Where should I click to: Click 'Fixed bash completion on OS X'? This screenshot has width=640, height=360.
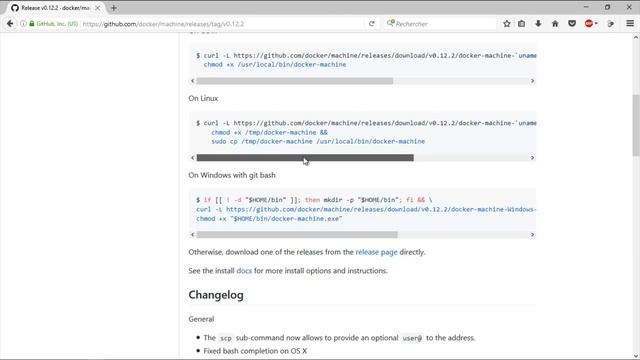click(255, 351)
